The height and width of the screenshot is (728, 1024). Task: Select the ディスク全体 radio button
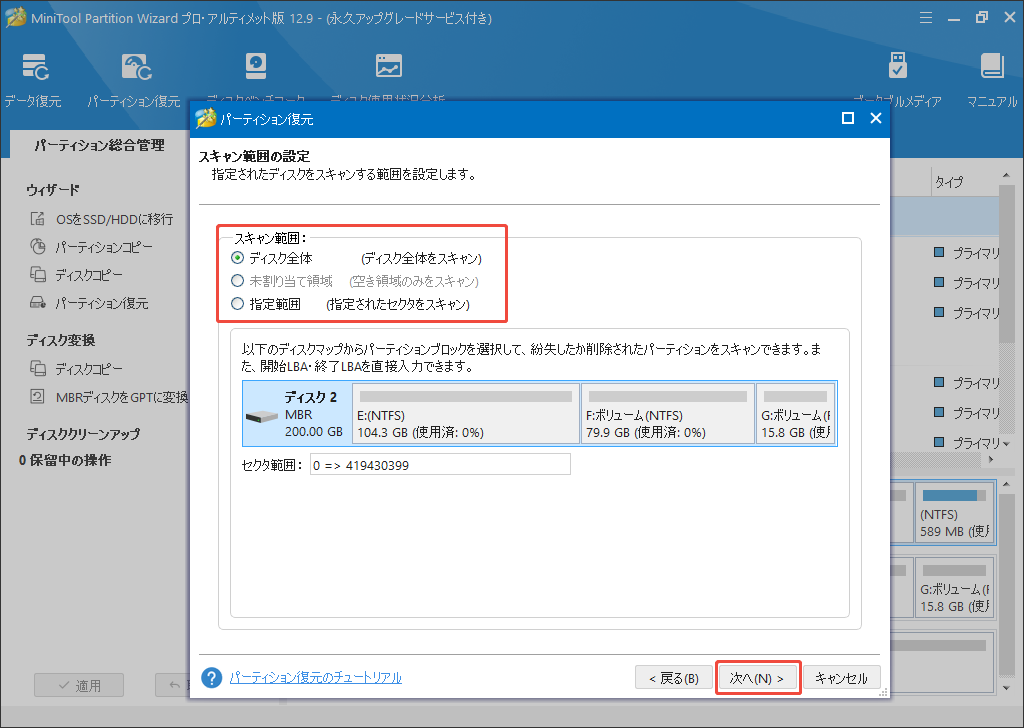coord(238,258)
